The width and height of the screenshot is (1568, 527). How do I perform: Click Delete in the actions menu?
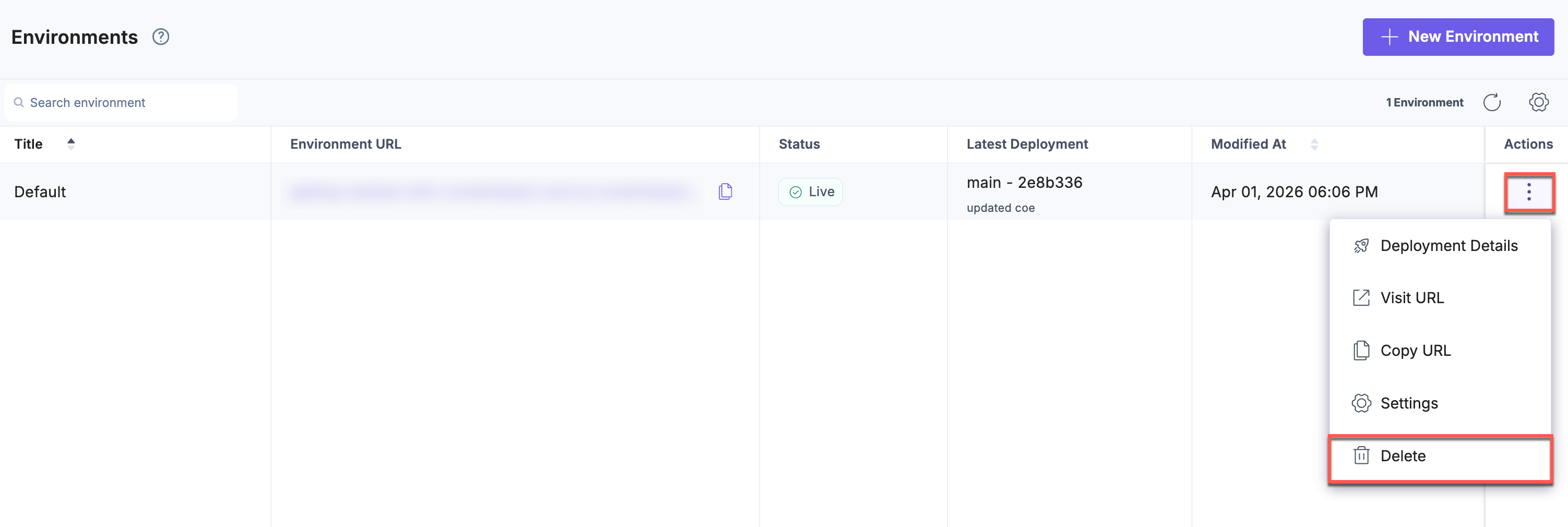point(1403,455)
